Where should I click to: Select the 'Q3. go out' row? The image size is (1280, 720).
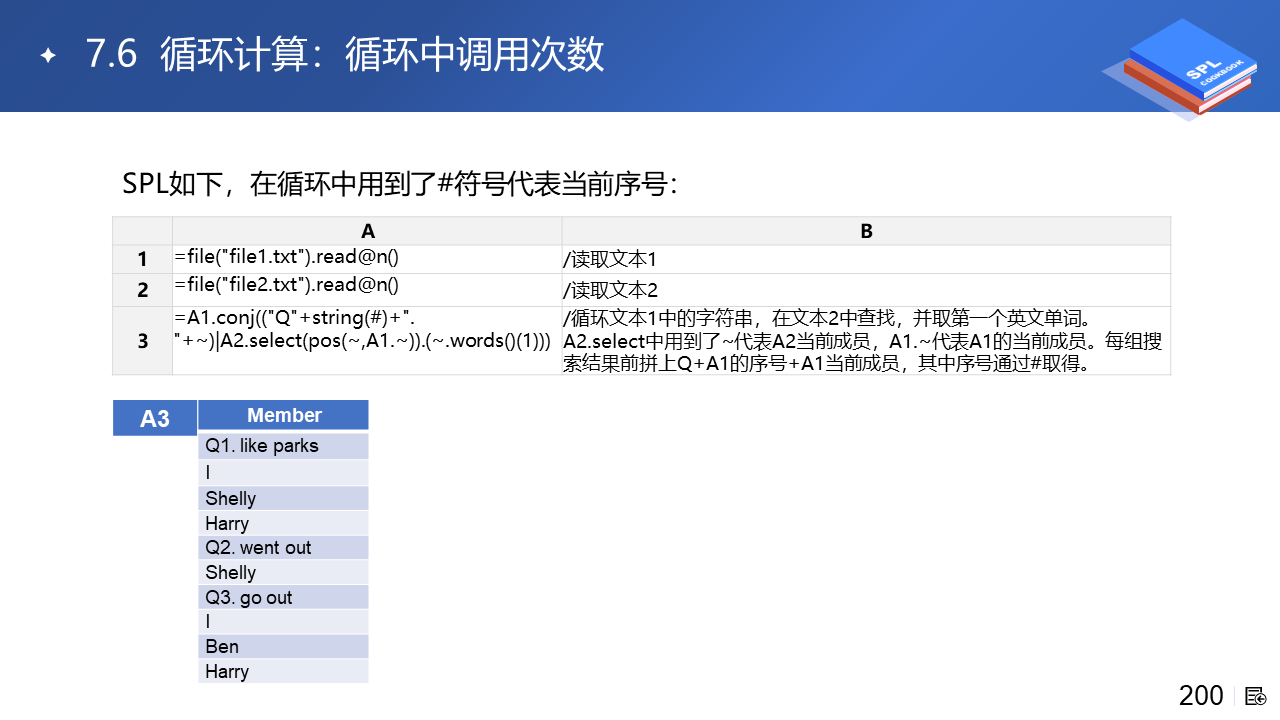[284, 597]
